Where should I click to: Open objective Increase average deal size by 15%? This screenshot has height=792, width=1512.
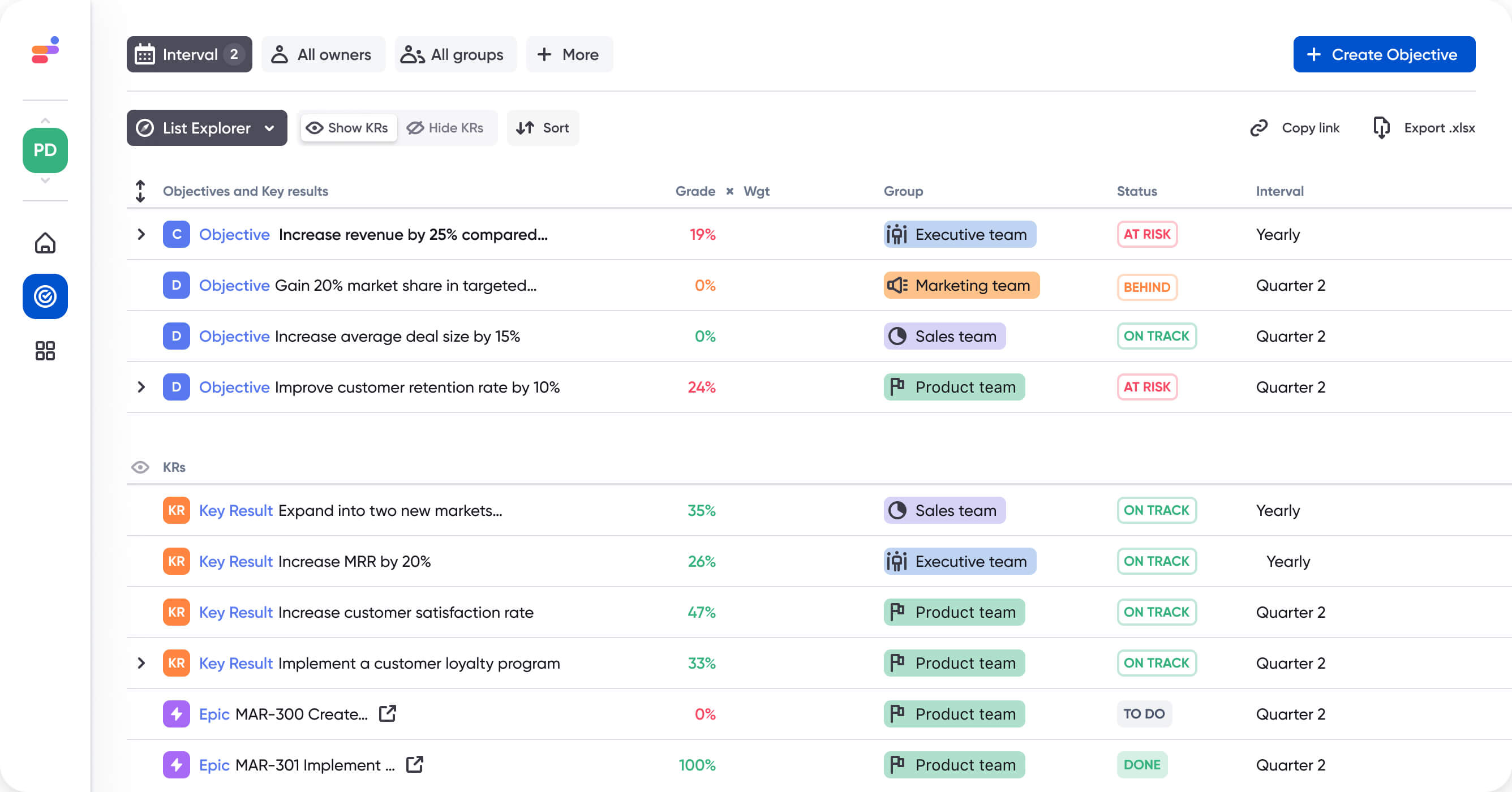[397, 337]
